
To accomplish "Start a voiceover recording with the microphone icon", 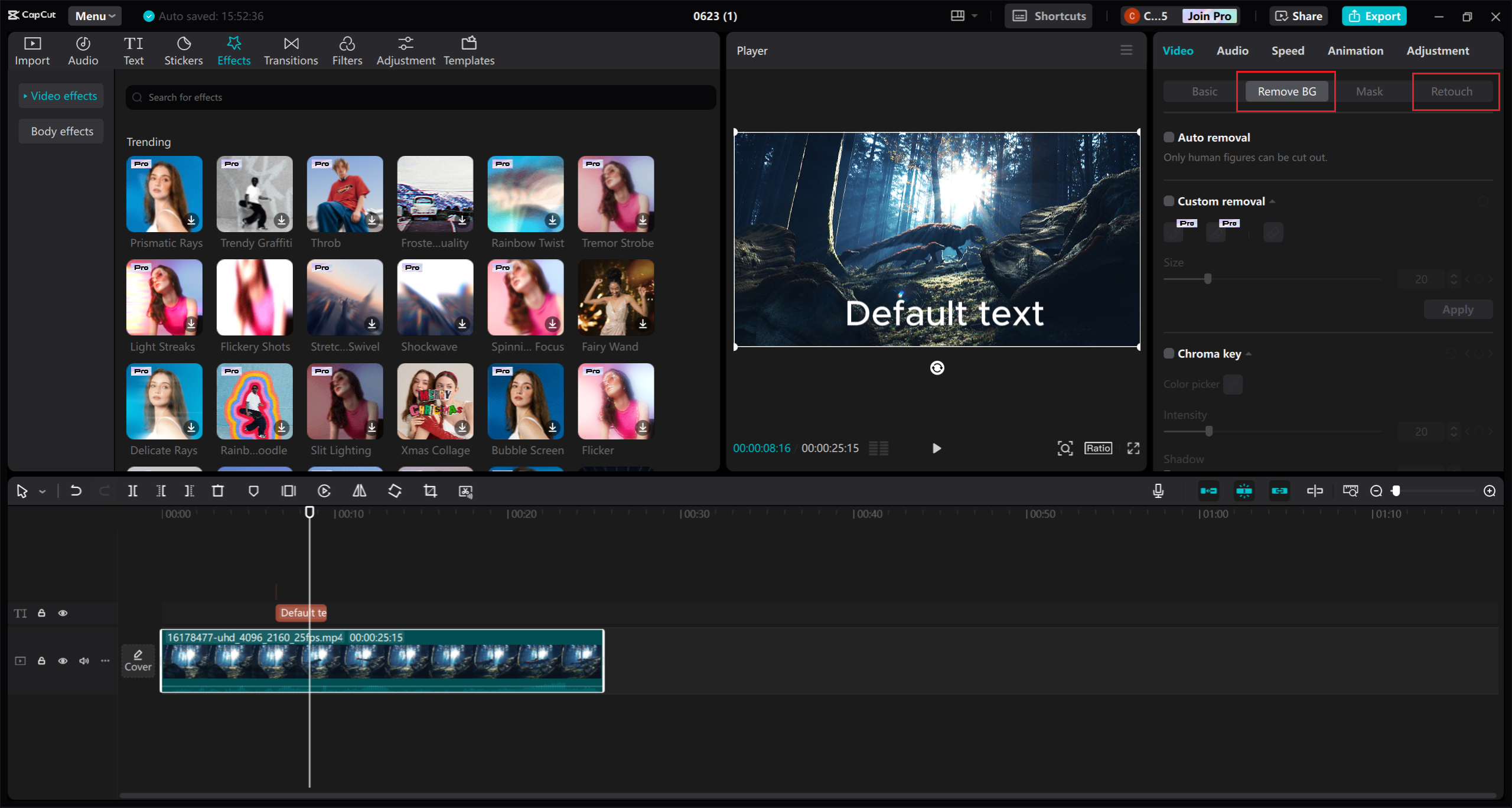I will click(x=1158, y=491).
